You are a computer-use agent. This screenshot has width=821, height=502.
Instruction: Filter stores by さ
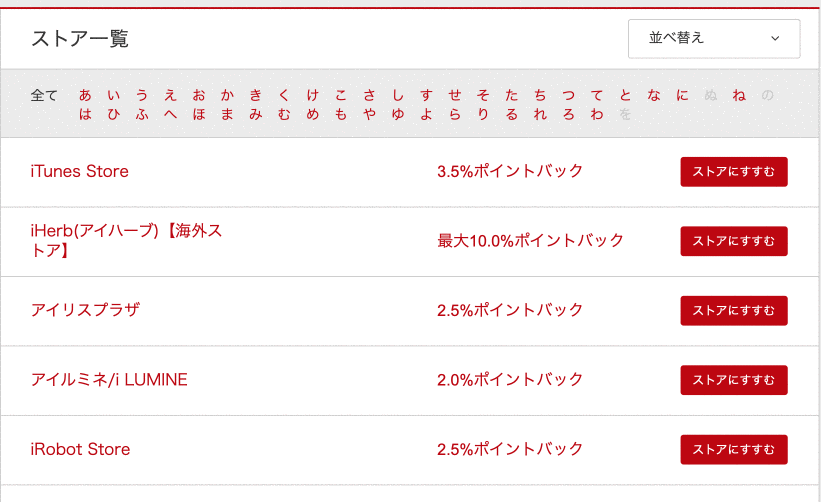coord(369,95)
